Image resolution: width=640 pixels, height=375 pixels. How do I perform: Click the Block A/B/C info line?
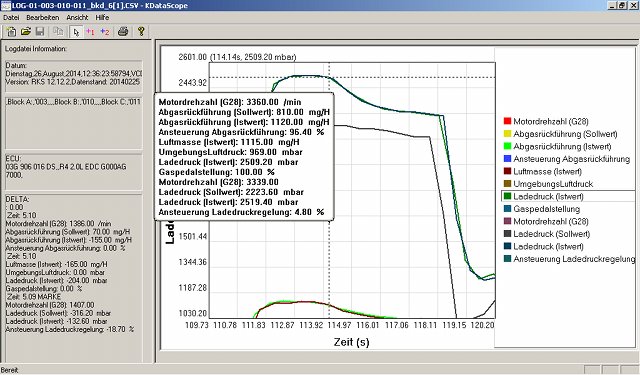[x=73, y=102]
